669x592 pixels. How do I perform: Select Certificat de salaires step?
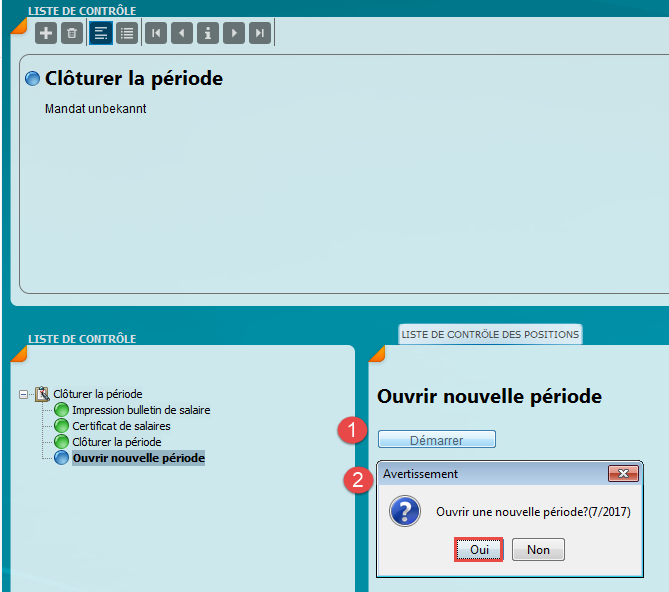(x=121, y=426)
